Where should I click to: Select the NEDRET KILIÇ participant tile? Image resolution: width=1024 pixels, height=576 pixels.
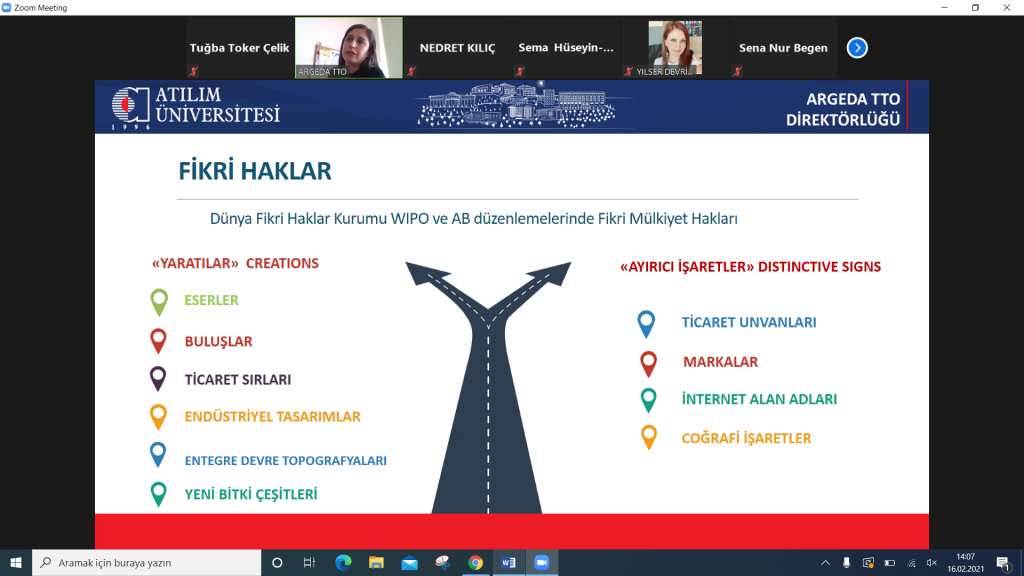tap(457, 47)
